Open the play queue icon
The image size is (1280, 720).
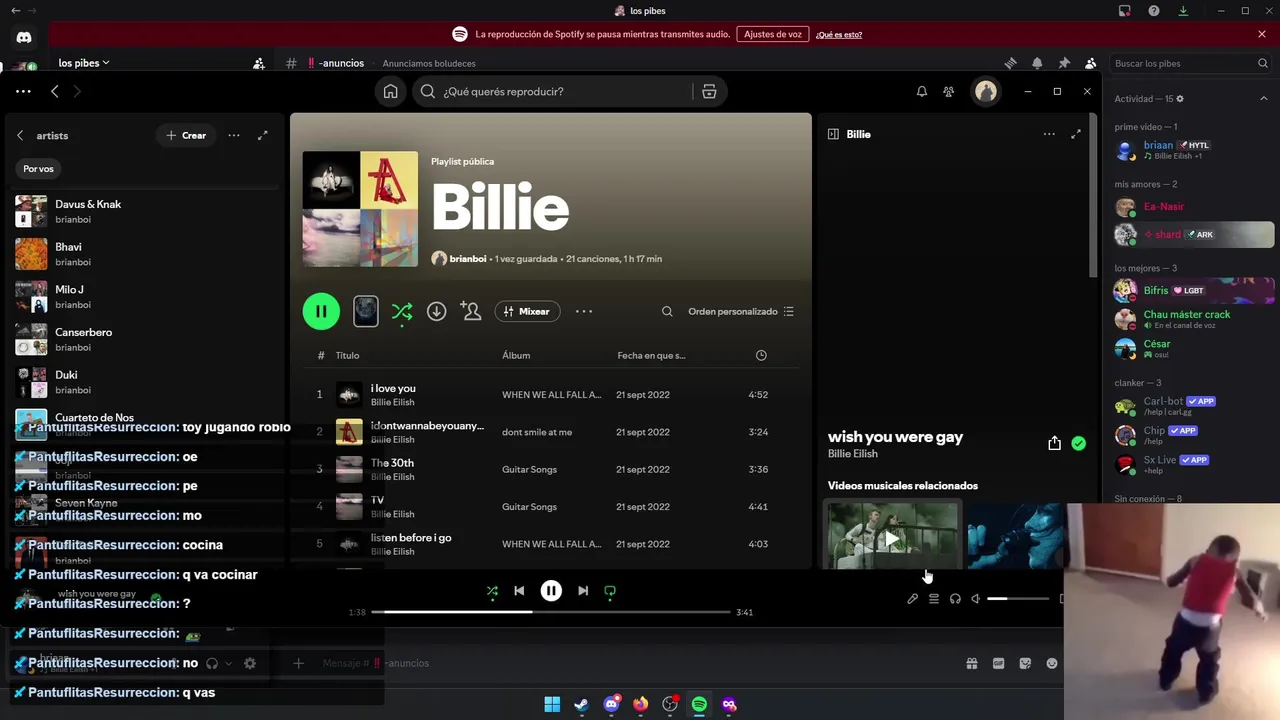pos(933,598)
